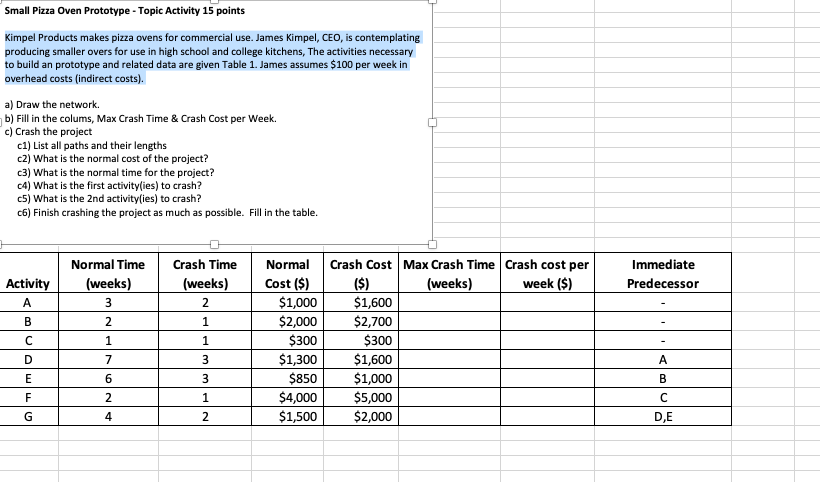Click Normal Time value 4 for activity G
Image resolution: width=820 pixels, height=482 pixels.
(108, 416)
